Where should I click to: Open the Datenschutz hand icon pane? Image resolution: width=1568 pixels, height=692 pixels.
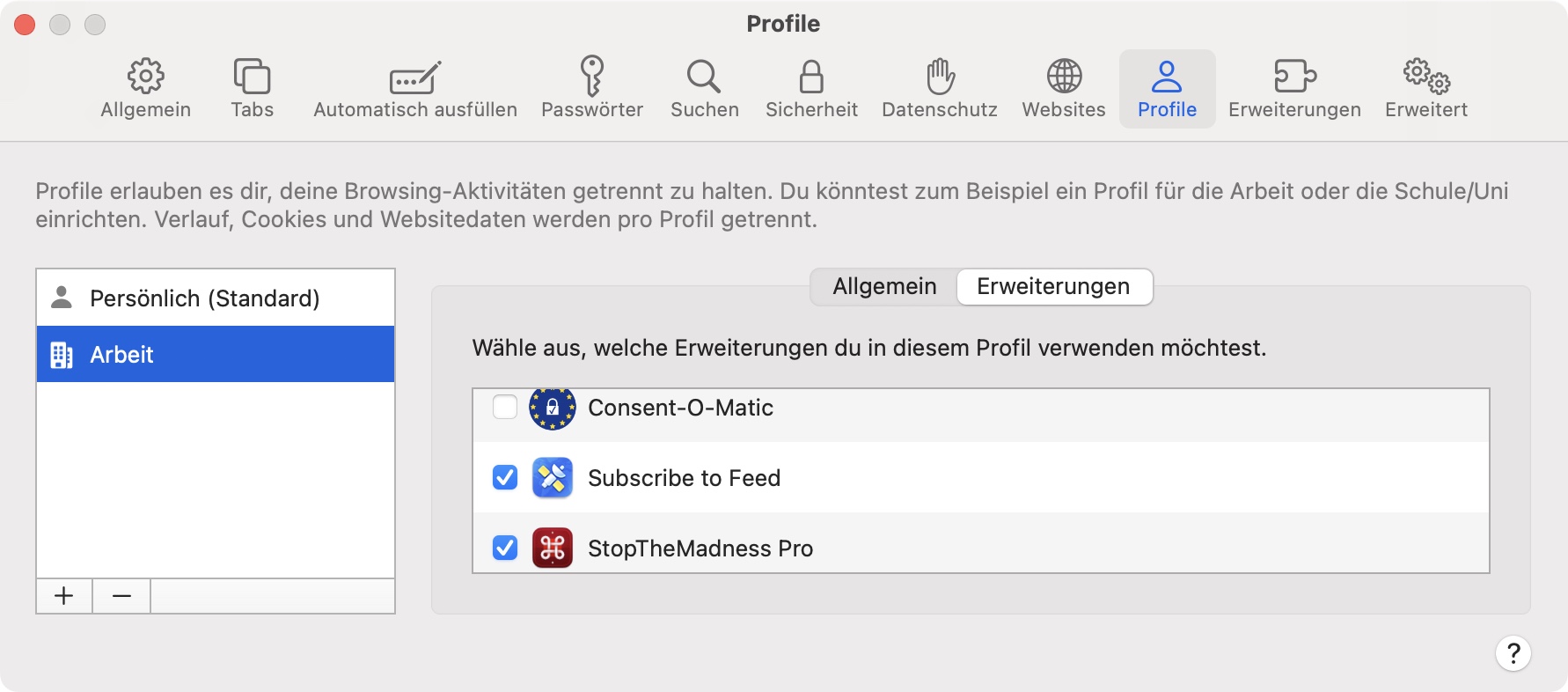[940, 89]
